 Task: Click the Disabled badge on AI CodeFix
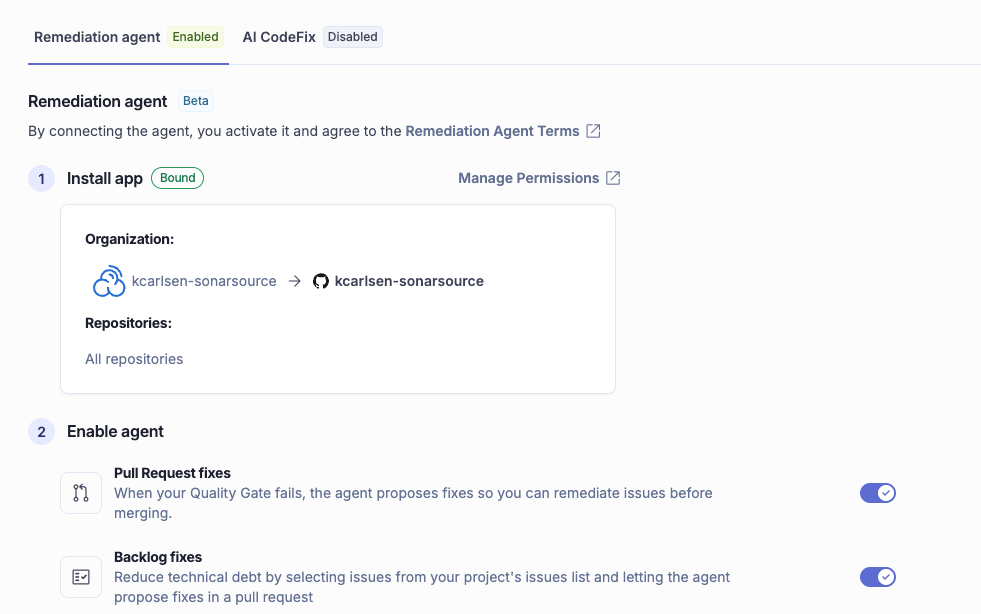(353, 37)
